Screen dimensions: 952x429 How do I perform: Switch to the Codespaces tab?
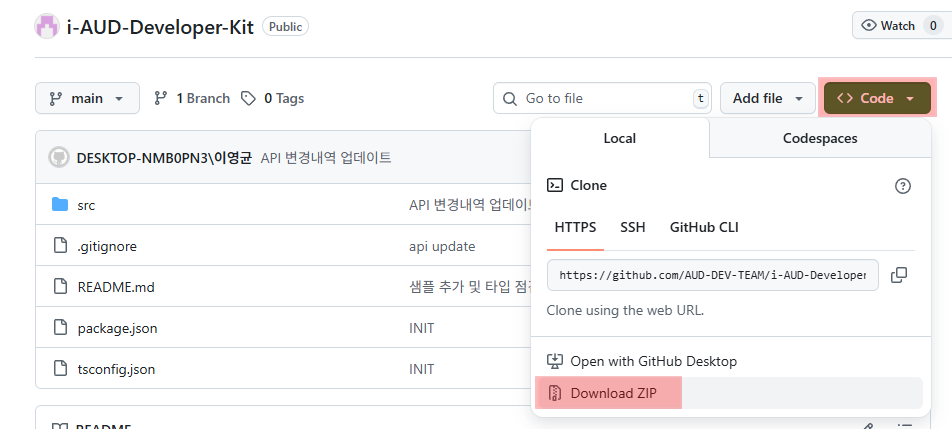coord(820,138)
